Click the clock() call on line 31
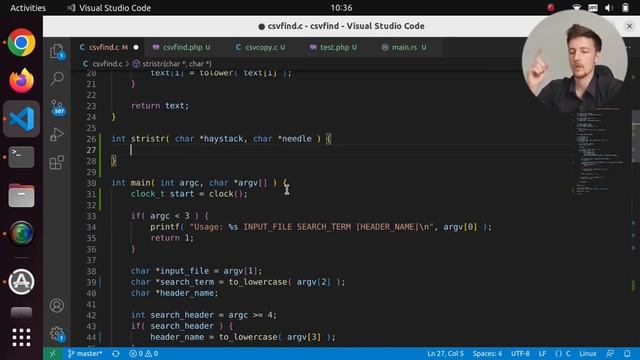The width and height of the screenshot is (640, 360). (x=227, y=194)
